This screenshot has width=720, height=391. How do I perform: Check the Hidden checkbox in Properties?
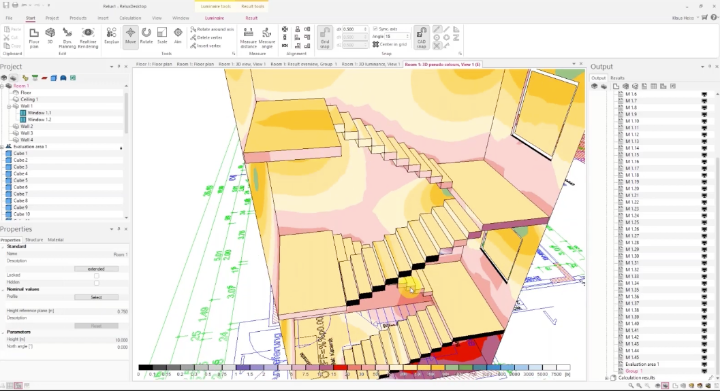(x=96, y=283)
